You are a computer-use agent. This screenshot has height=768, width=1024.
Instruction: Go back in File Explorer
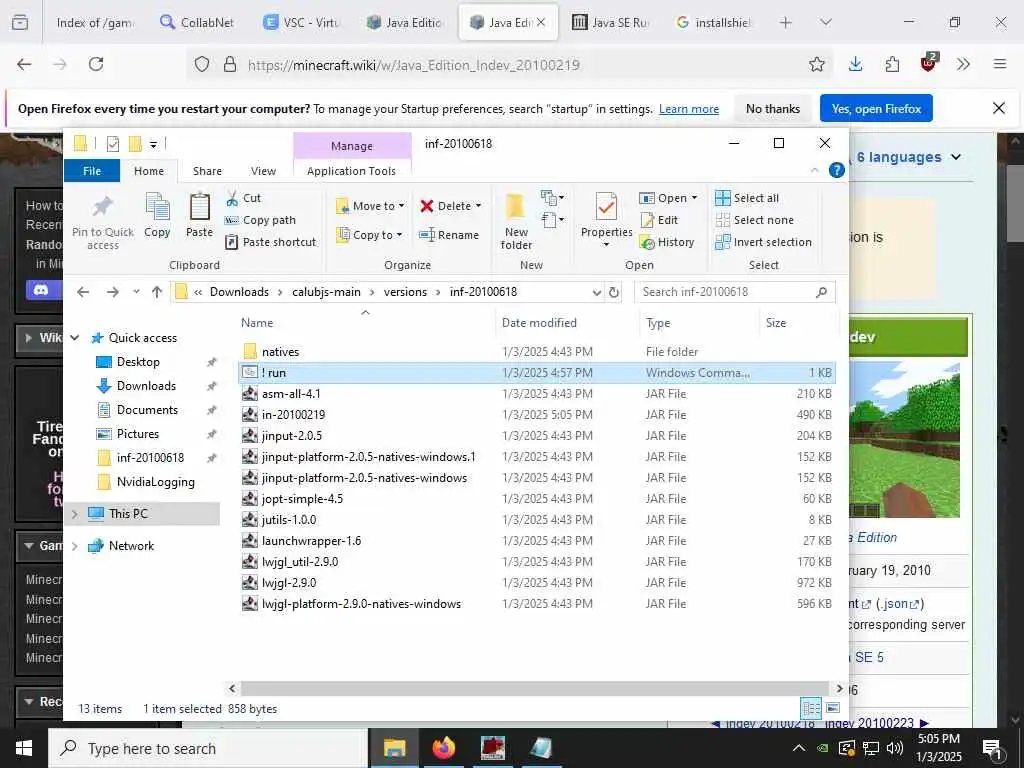point(83,292)
